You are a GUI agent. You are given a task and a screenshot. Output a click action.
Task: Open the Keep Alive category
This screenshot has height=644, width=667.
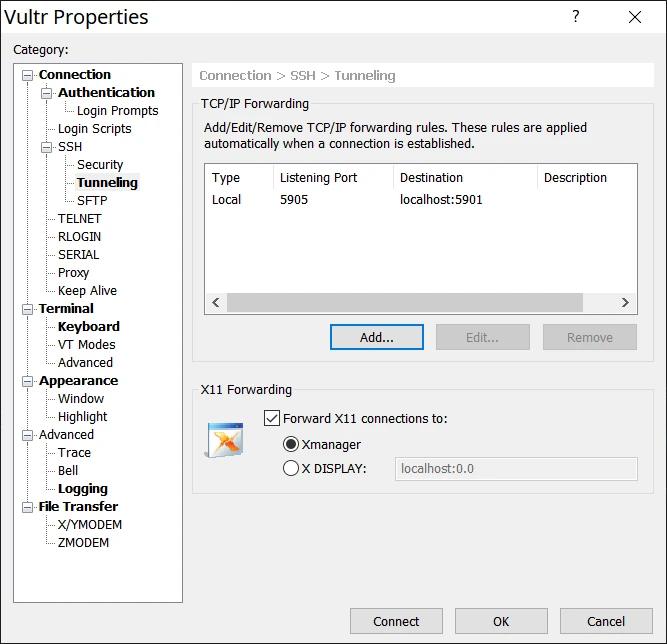coord(87,291)
